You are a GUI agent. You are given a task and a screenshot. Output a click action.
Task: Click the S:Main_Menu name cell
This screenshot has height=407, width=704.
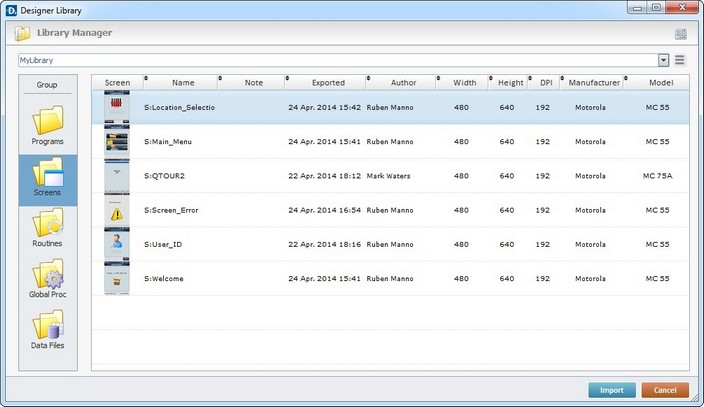click(168, 142)
